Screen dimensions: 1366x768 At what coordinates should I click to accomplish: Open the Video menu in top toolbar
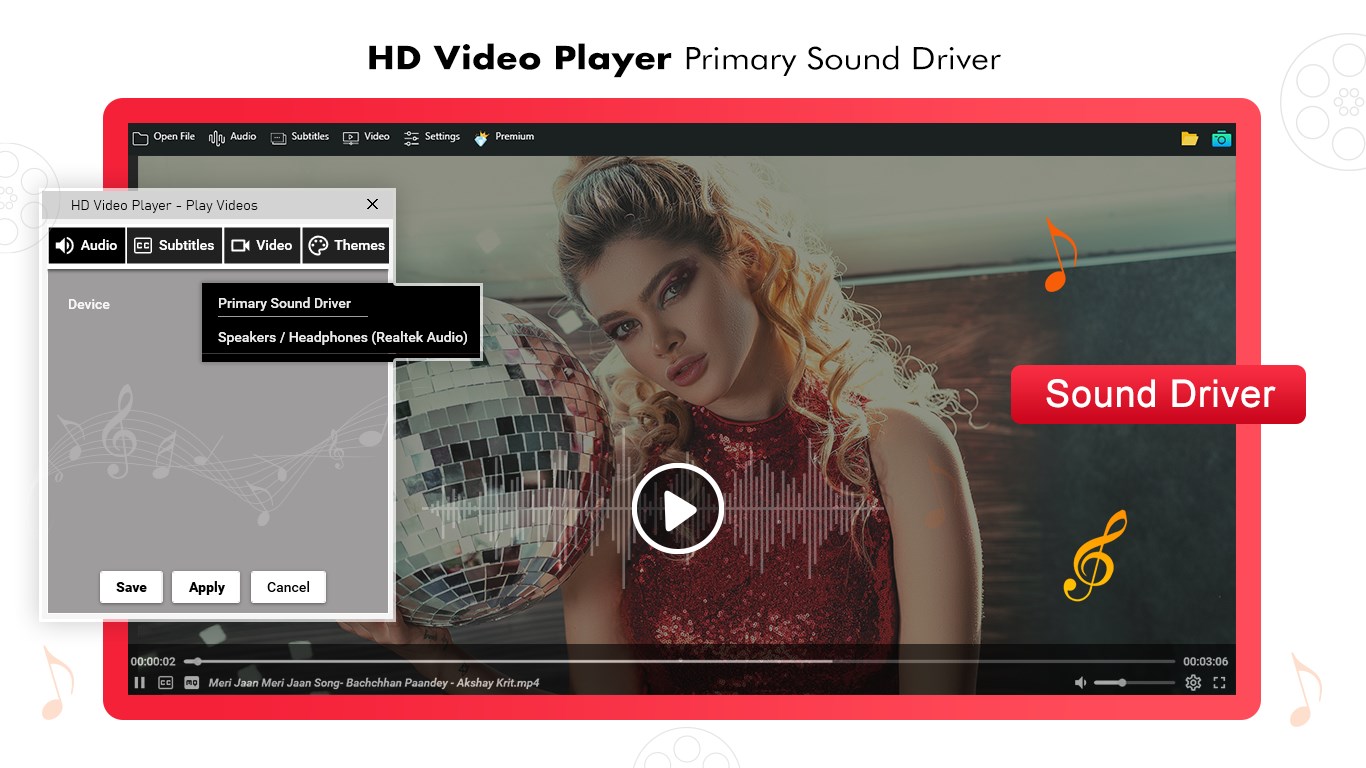[366, 137]
